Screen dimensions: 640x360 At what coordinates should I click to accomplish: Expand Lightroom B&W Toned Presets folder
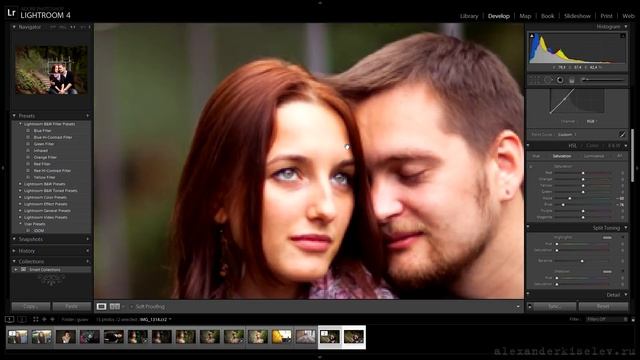[20, 191]
